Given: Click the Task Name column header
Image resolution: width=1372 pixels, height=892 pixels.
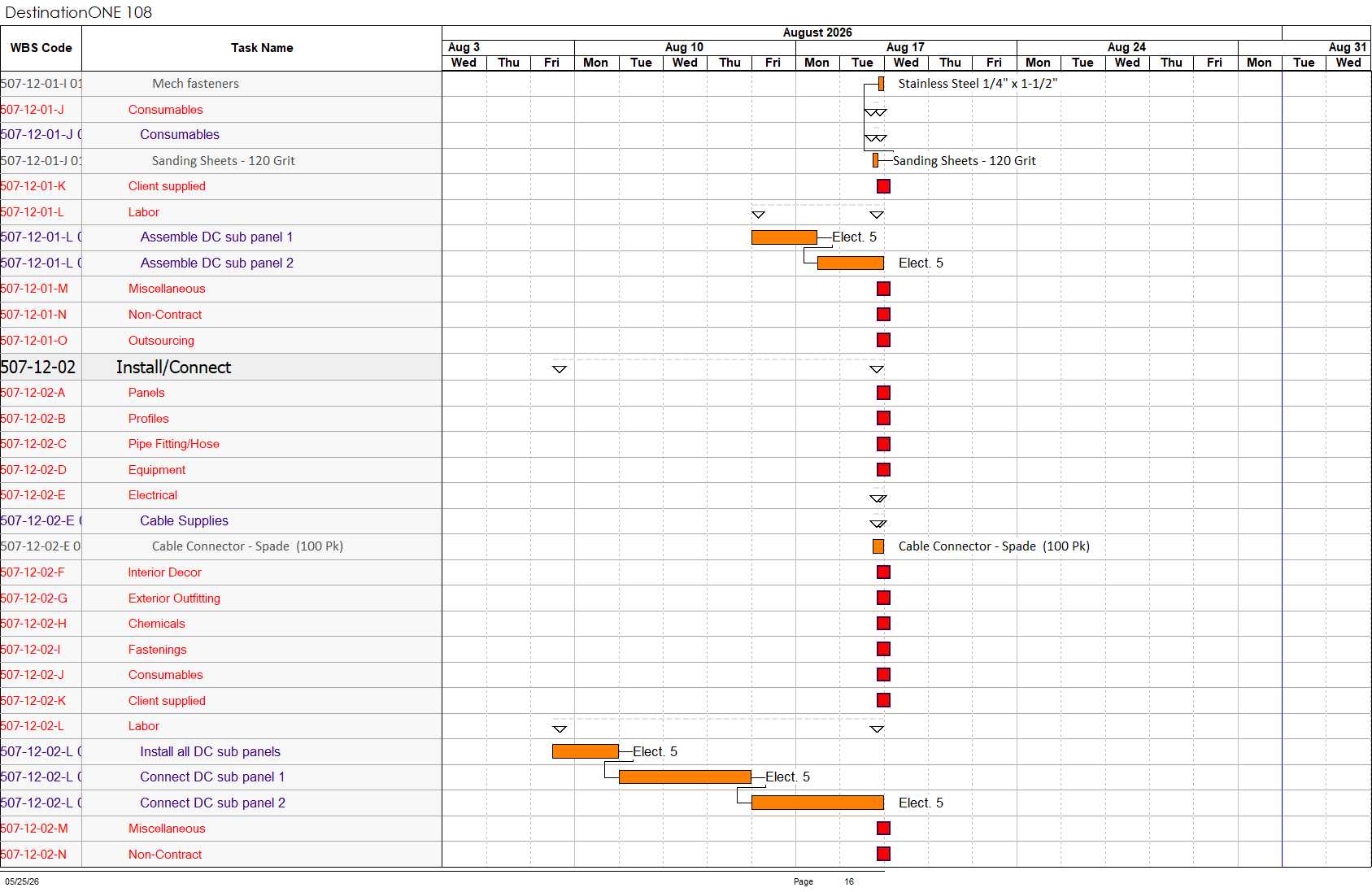Looking at the screenshot, I should coord(262,48).
